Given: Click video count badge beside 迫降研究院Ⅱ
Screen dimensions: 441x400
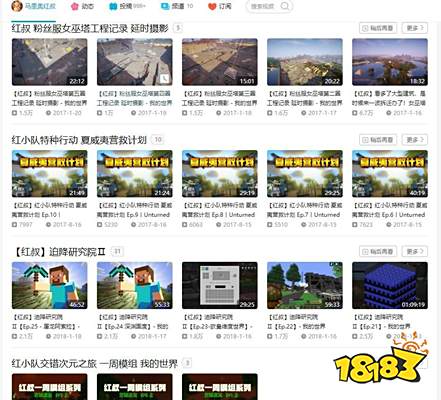Looking at the screenshot, I should 117,251.
